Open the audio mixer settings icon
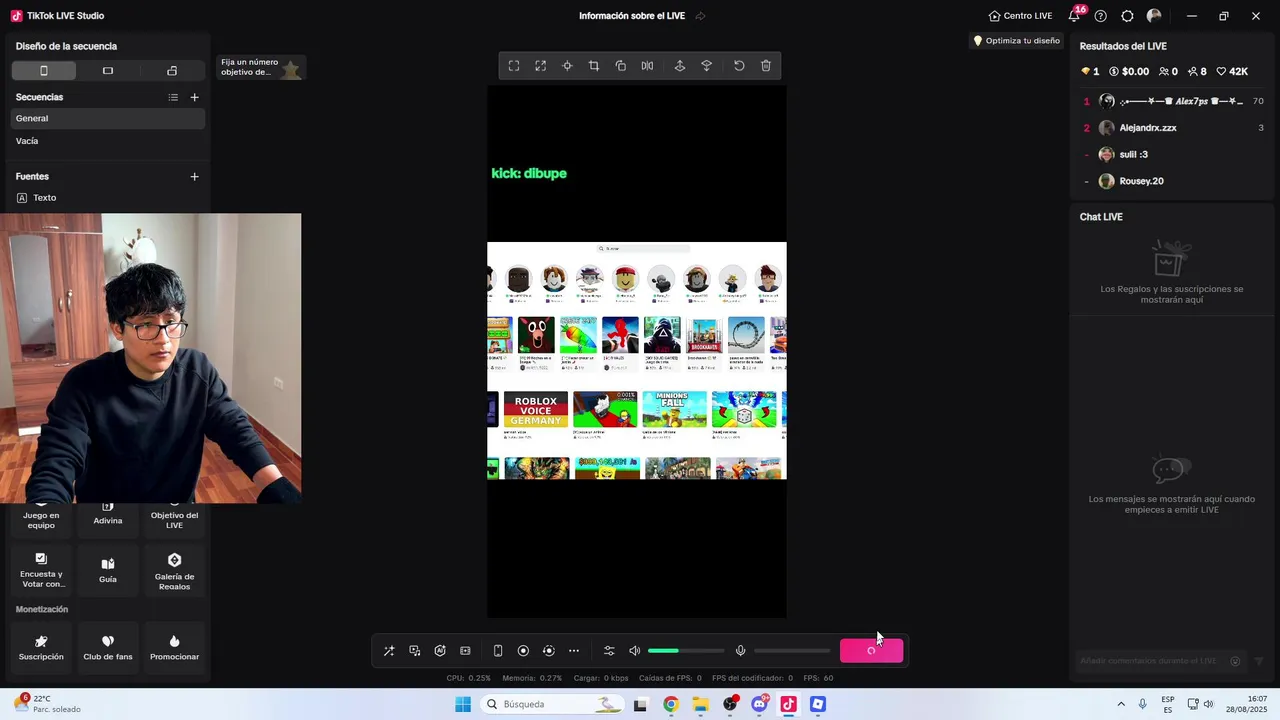1280x720 pixels. 609,651
